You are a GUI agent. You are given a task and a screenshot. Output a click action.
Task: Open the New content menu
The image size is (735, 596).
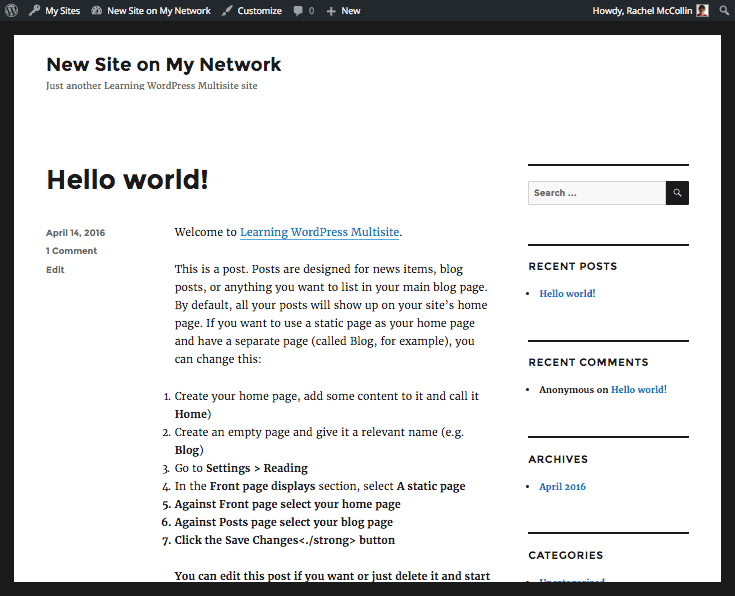[344, 10]
